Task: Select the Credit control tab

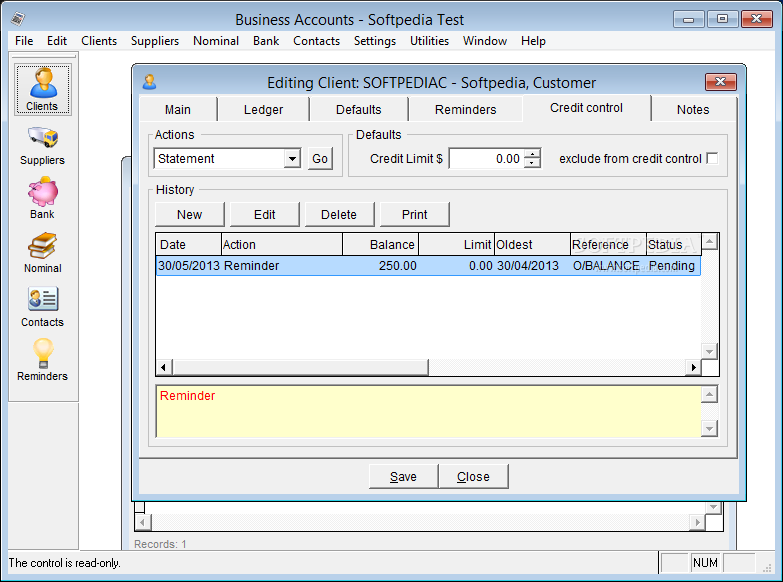Action: point(586,108)
